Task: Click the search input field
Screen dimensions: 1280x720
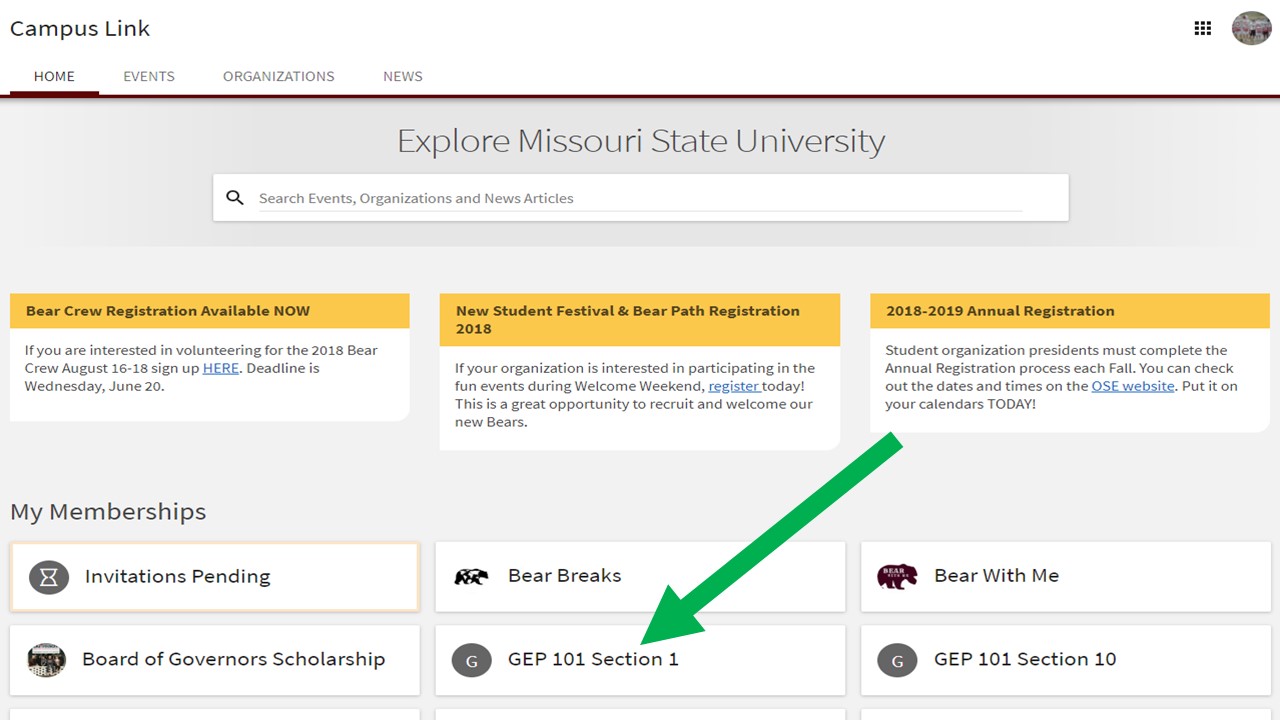Action: click(x=640, y=198)
